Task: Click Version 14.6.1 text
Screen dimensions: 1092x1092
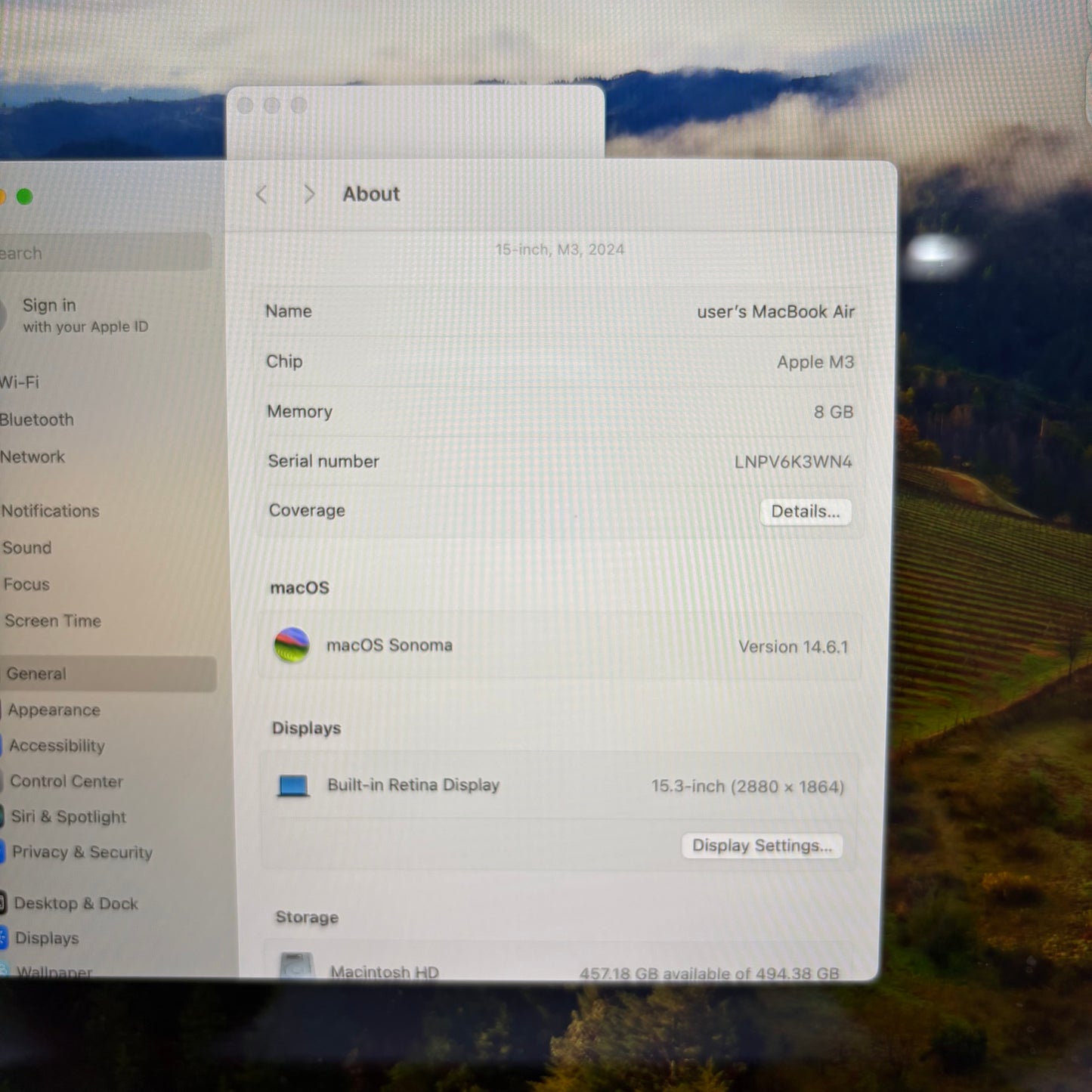Action: pos(793,647)
